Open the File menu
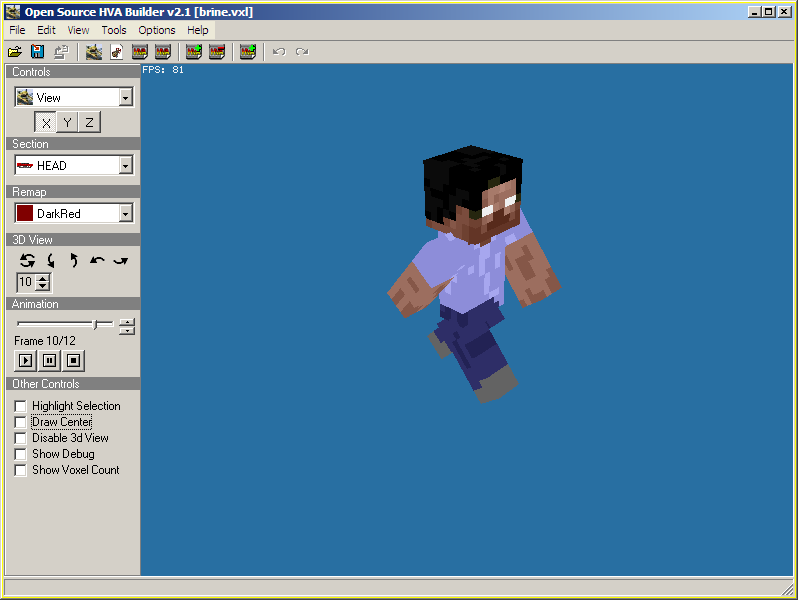This screenshot has height=600, width=798. click(17, 30)
